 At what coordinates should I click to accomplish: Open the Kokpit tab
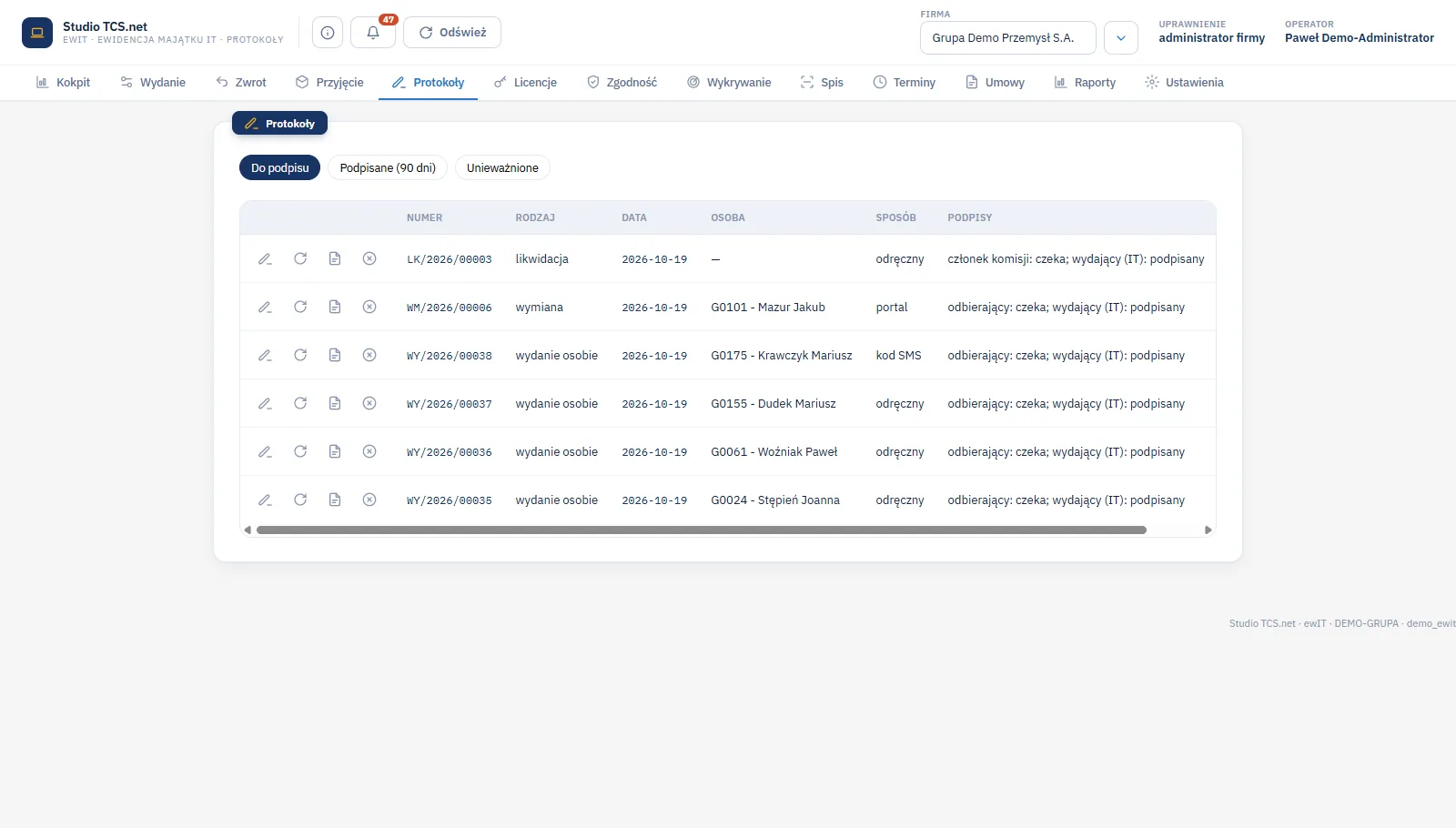coord(63,82)
